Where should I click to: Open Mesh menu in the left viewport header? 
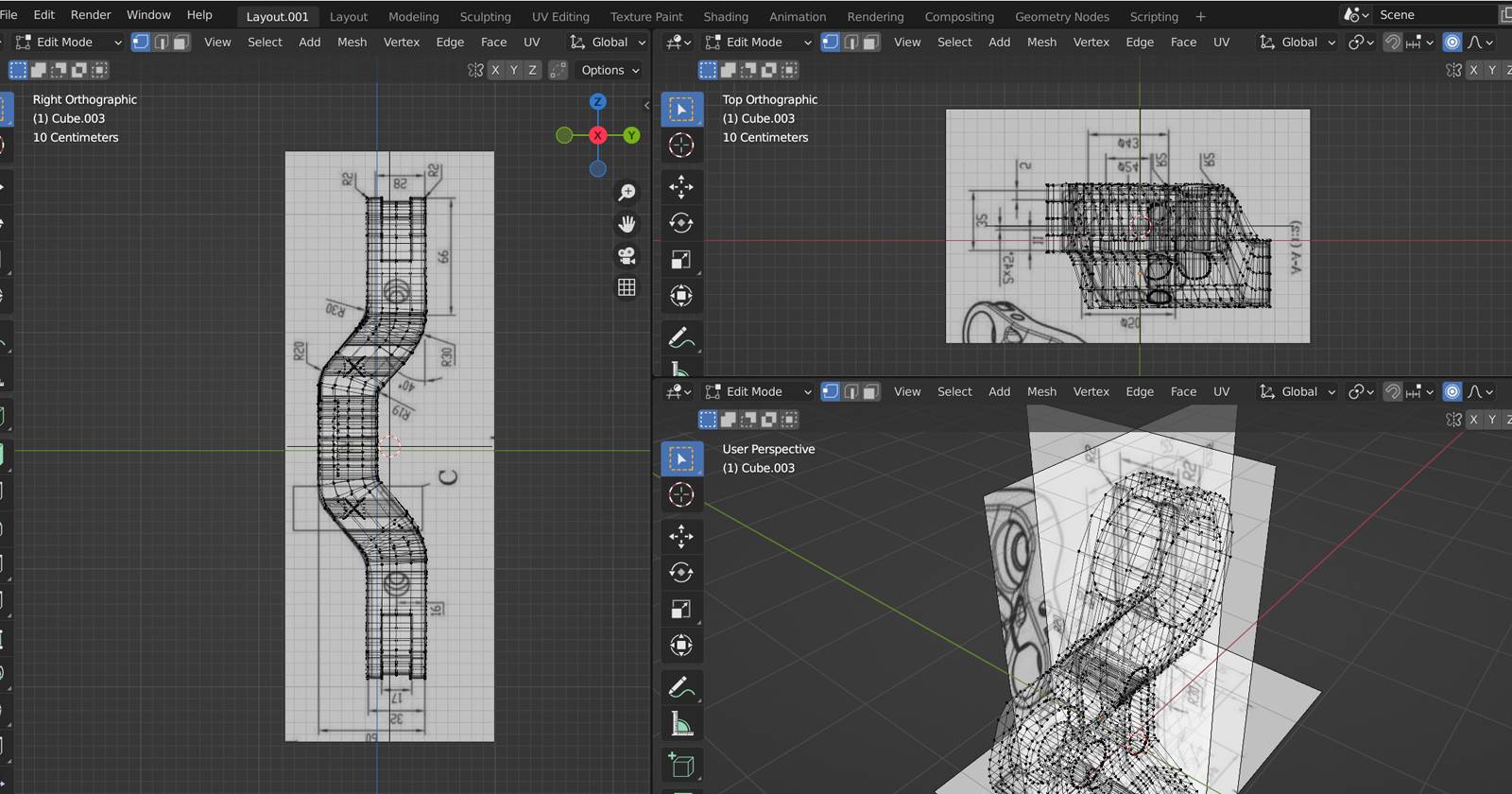click(x=352, y=43)
